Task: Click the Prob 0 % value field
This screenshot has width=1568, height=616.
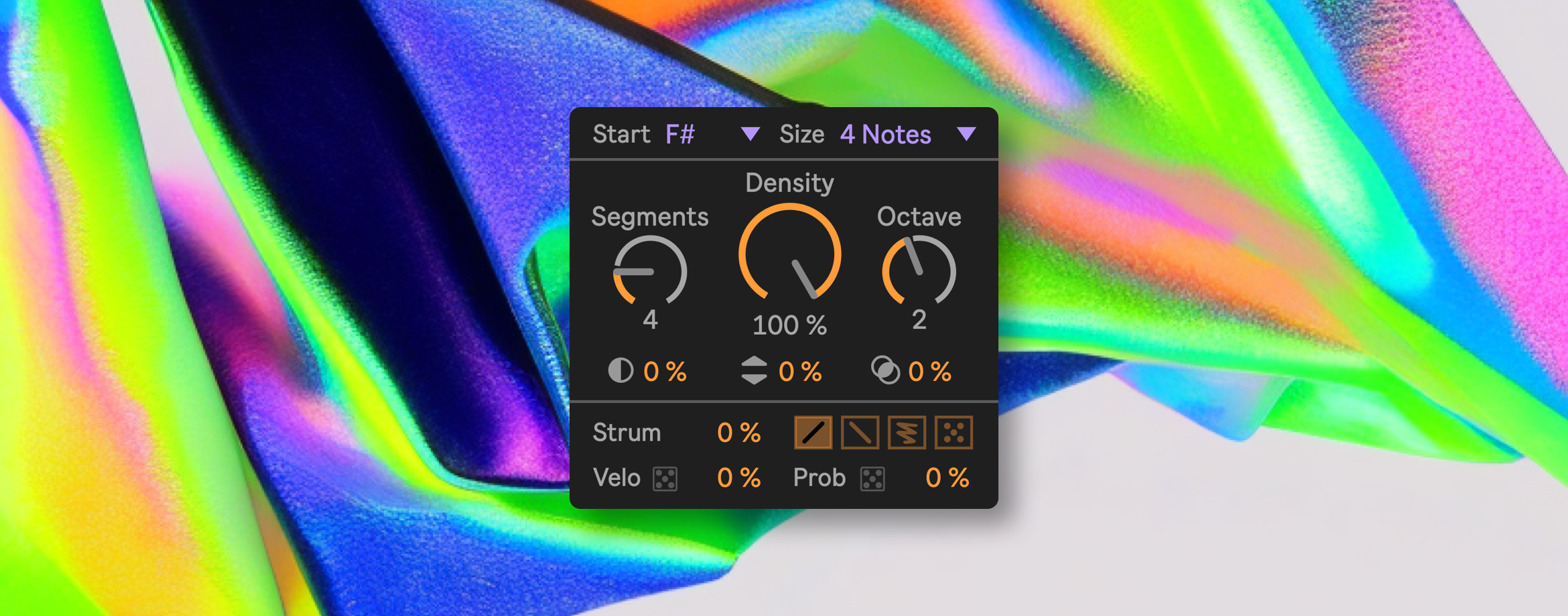Action: 947,478
